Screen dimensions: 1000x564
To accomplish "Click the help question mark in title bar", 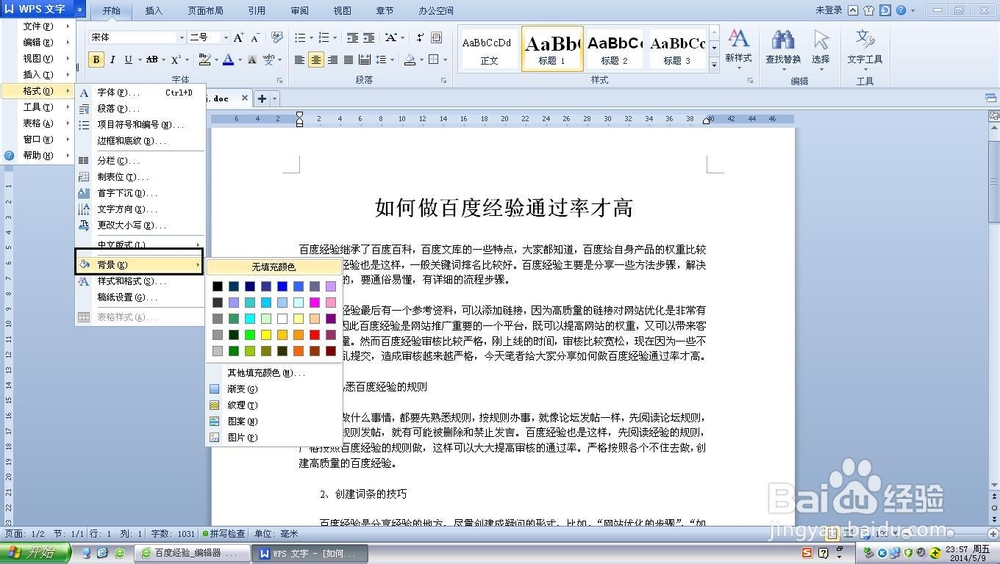I will (901, 10).
